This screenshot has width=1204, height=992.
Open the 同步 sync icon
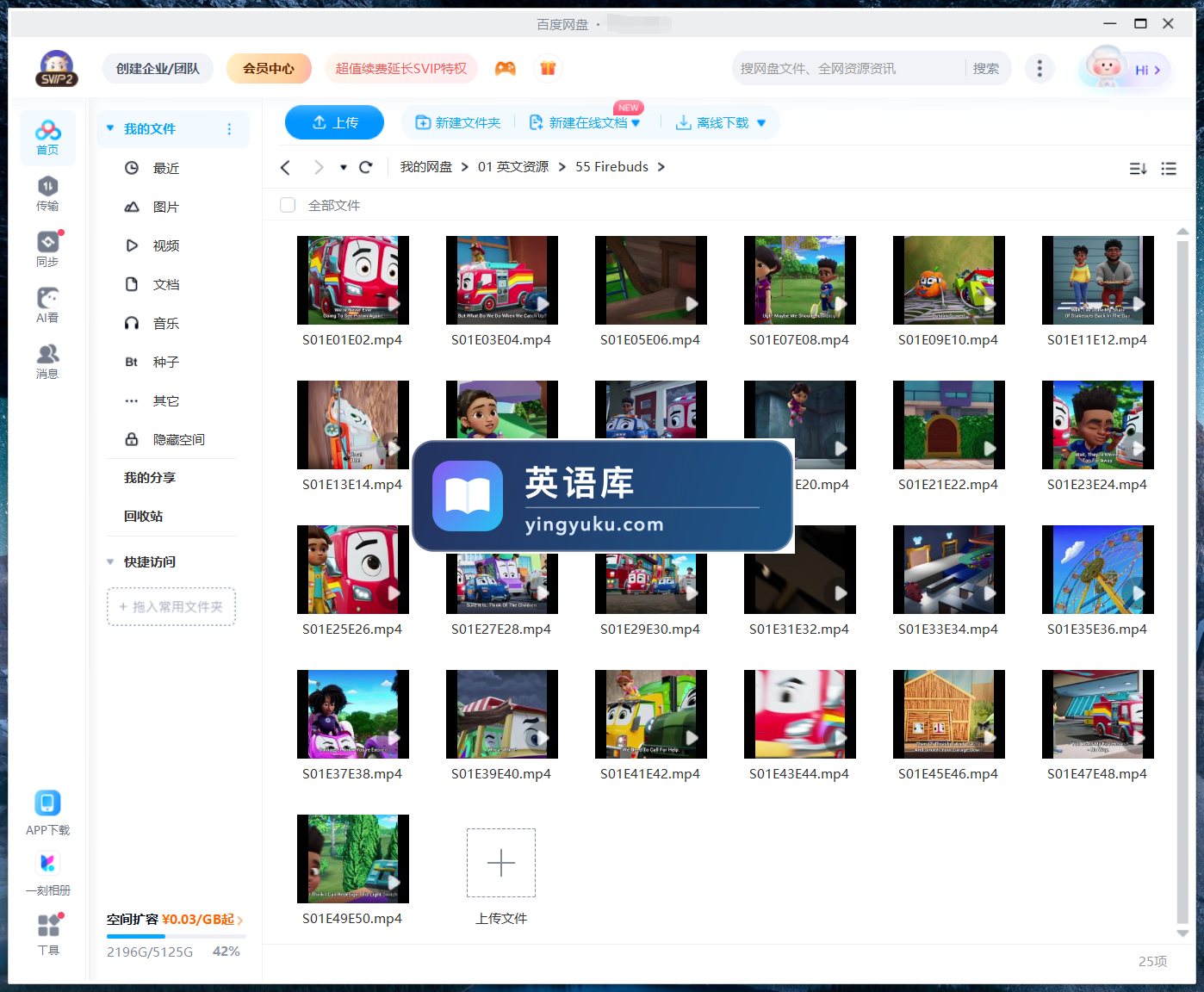(x=47, y=250)
